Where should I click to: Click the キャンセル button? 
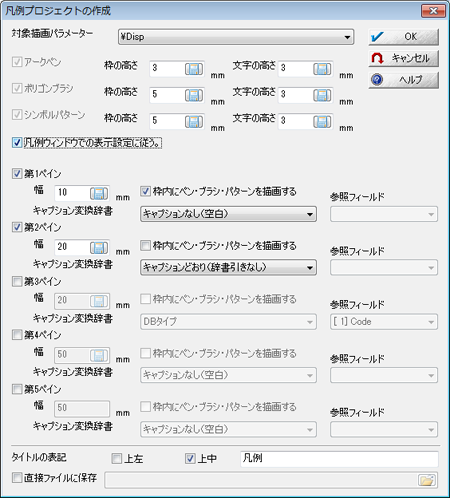(403, 58)
